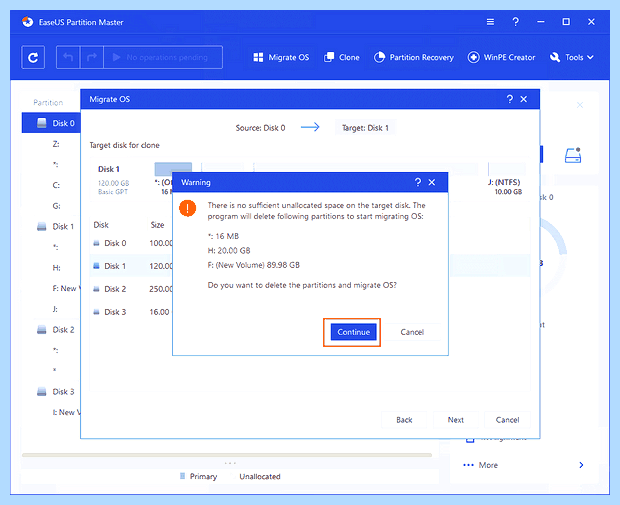This screenshot has height=505, width=620.
Task: Select C: partition in left tree
Action: coord(56,185)
